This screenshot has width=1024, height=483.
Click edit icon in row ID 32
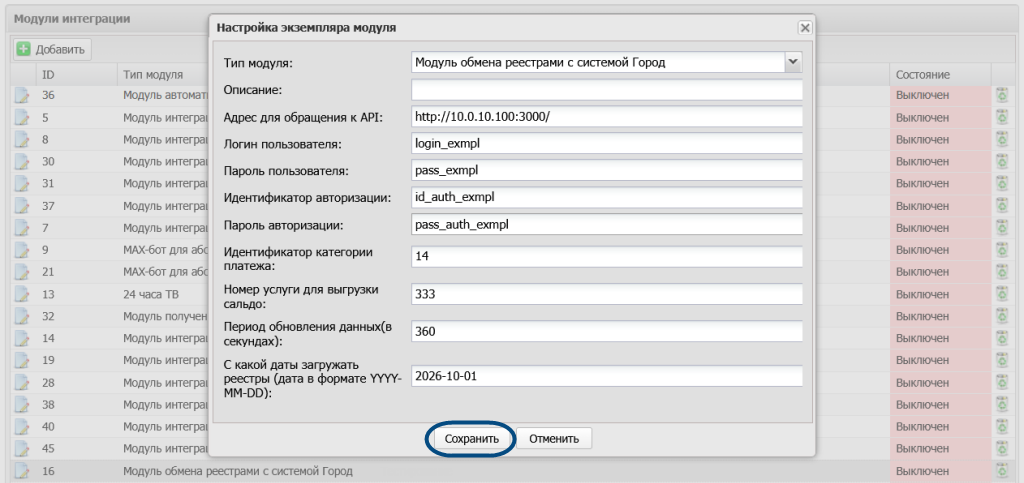pyautogui.click(x=23, y=317)
